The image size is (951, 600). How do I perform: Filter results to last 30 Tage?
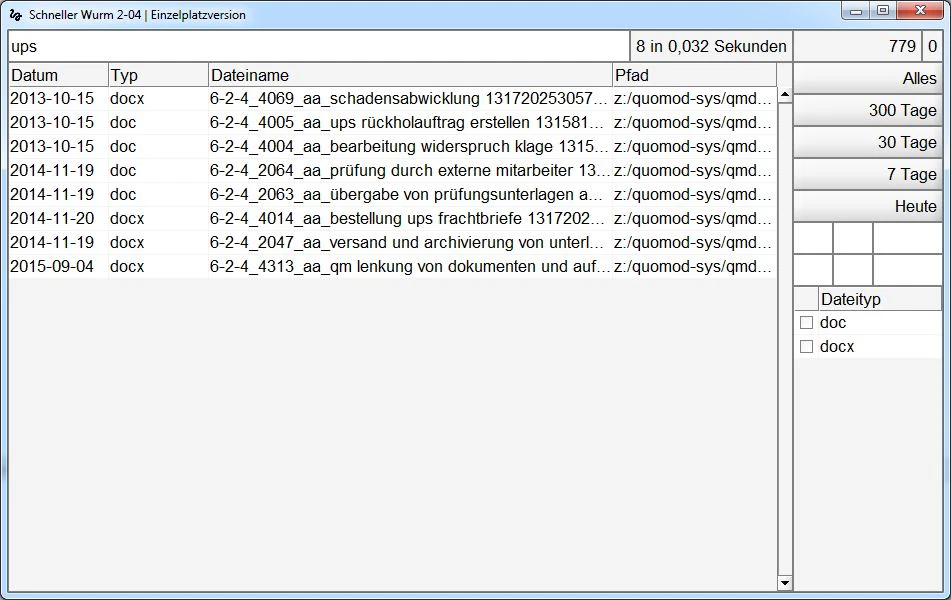click(867, 142)
